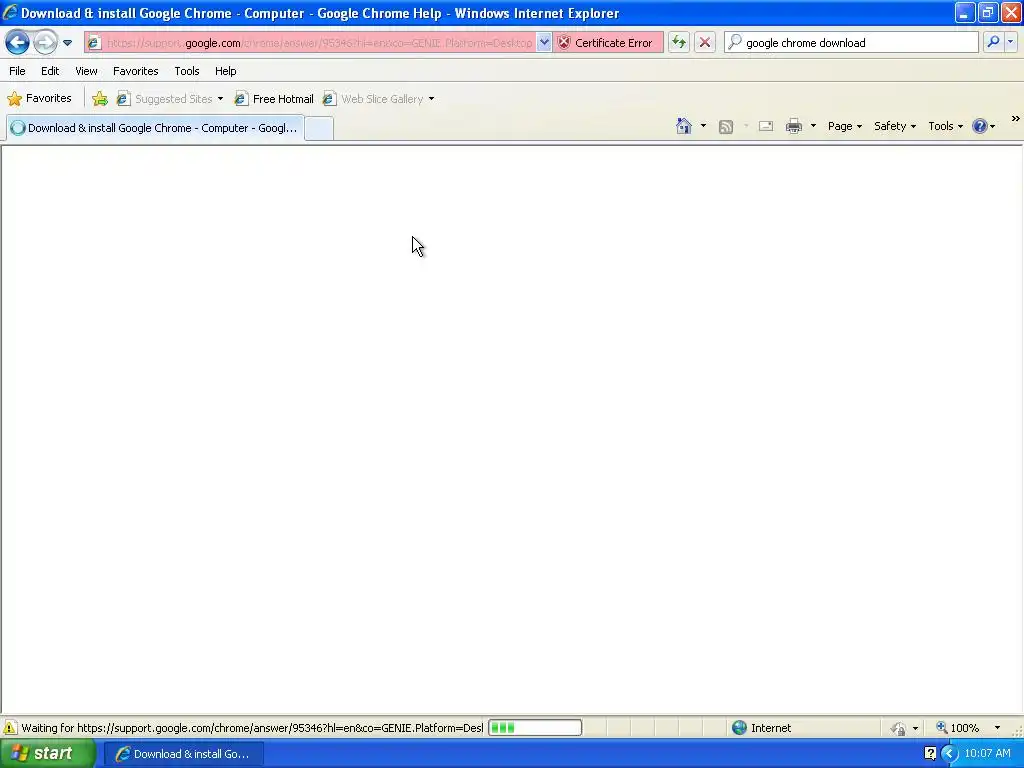Image resolution: width=1024 pixels, height=768 pixels.
Task: Open a new blank tab
Action: (319, 128)
